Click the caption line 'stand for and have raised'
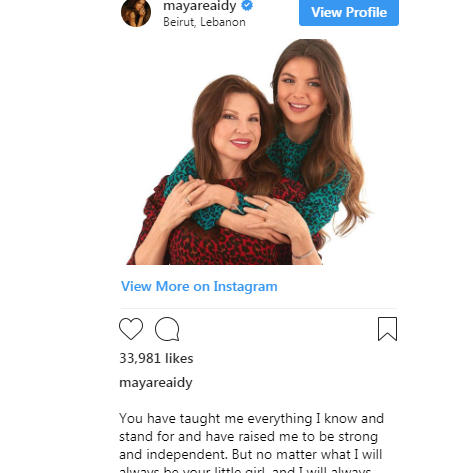This screenshot has height=473, width=461. pyautogui.click(x=249, y=436)
